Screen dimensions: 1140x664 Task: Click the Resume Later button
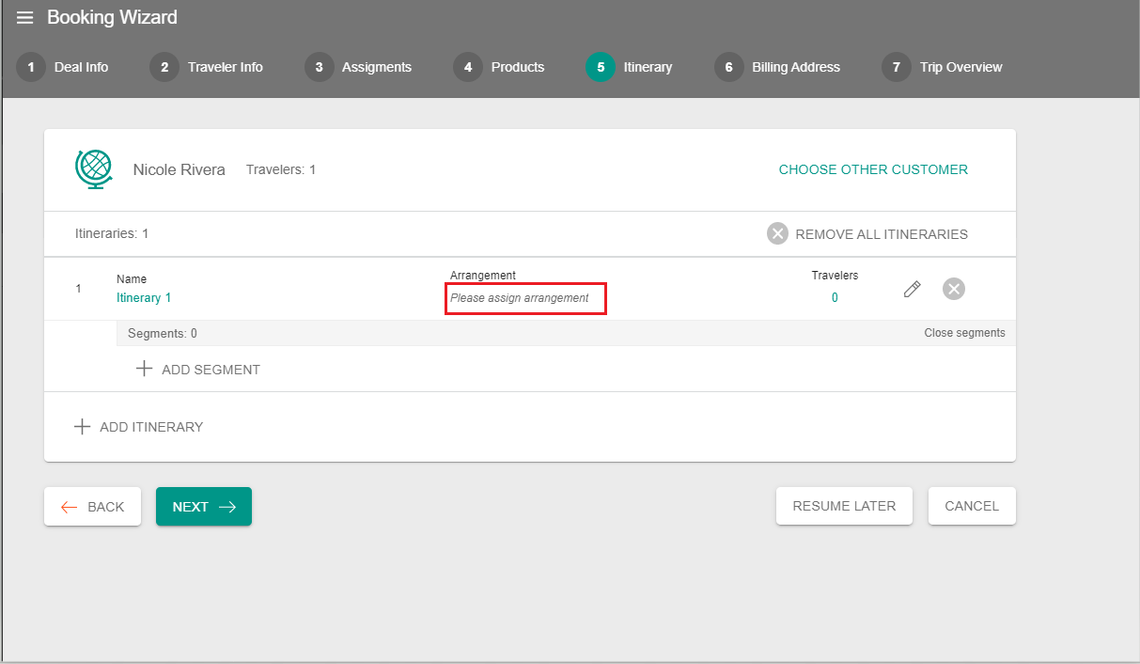[844, 505]
